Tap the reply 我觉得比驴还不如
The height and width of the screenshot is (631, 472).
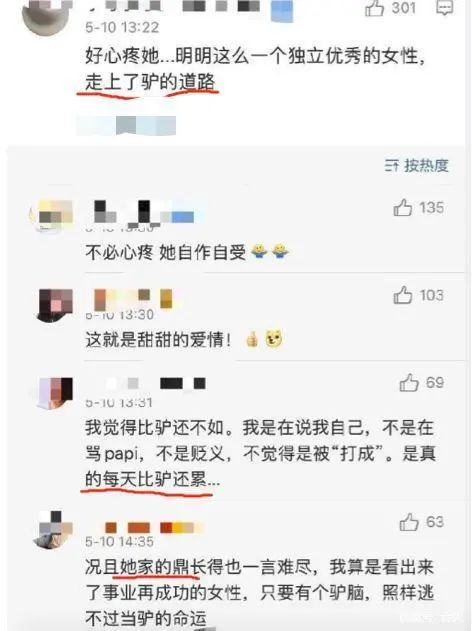[x=260, y=454]
